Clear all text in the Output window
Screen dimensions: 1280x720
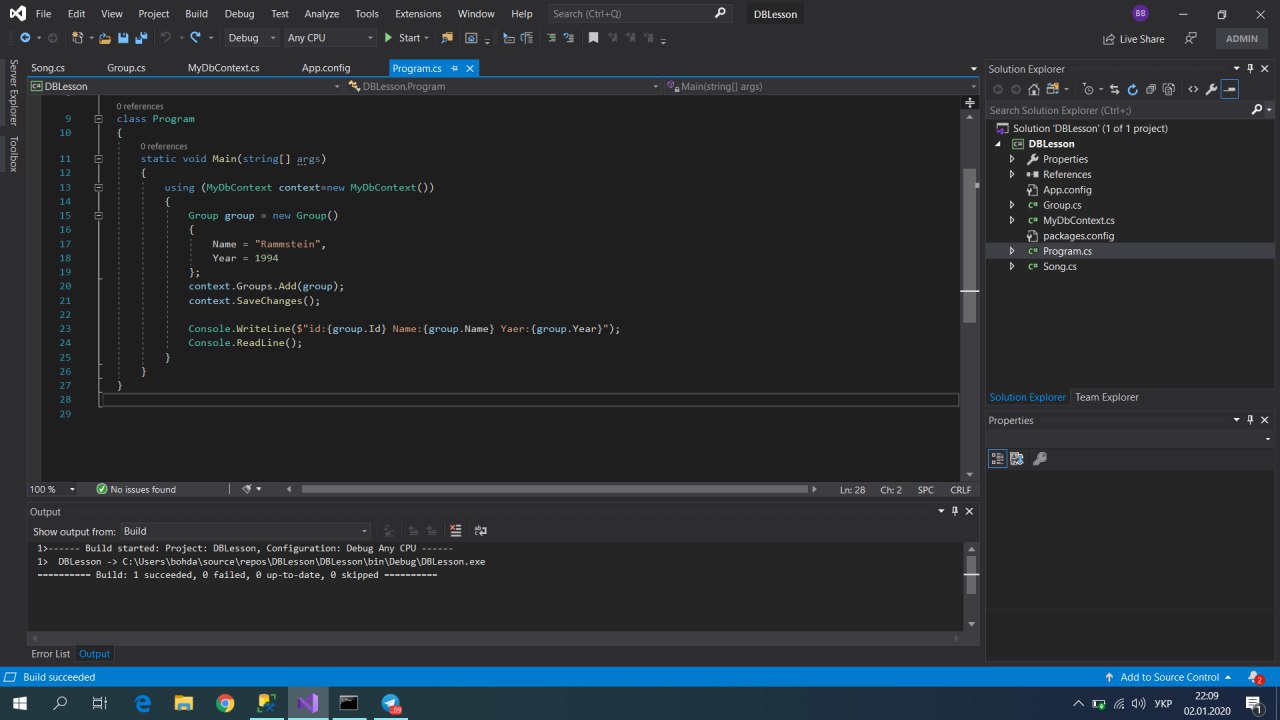pyautogui.click(x=456, y=531)
